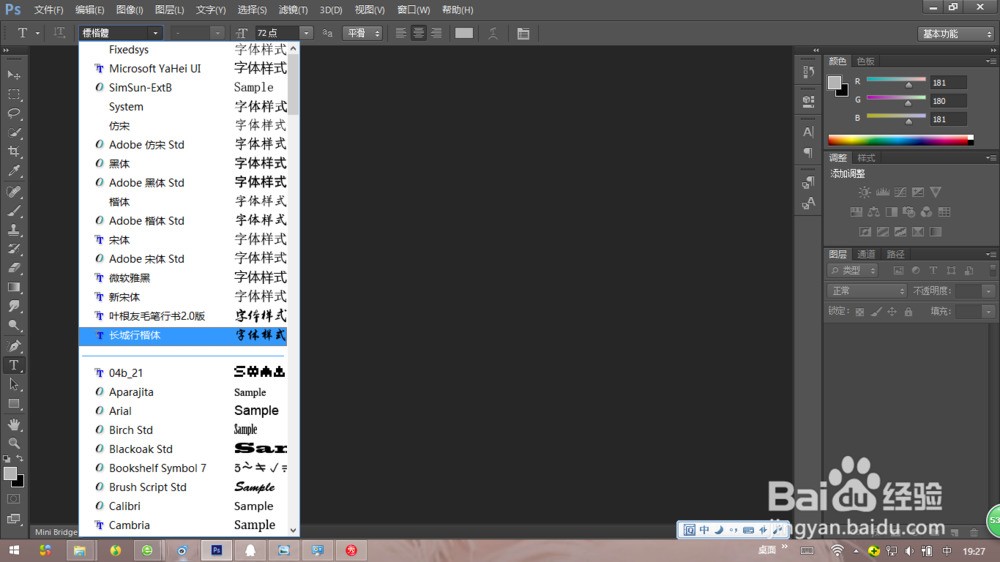Click the foreground color swatch in toolbox
Viewport: 1000px width, 562px height.
click(10, 473)
